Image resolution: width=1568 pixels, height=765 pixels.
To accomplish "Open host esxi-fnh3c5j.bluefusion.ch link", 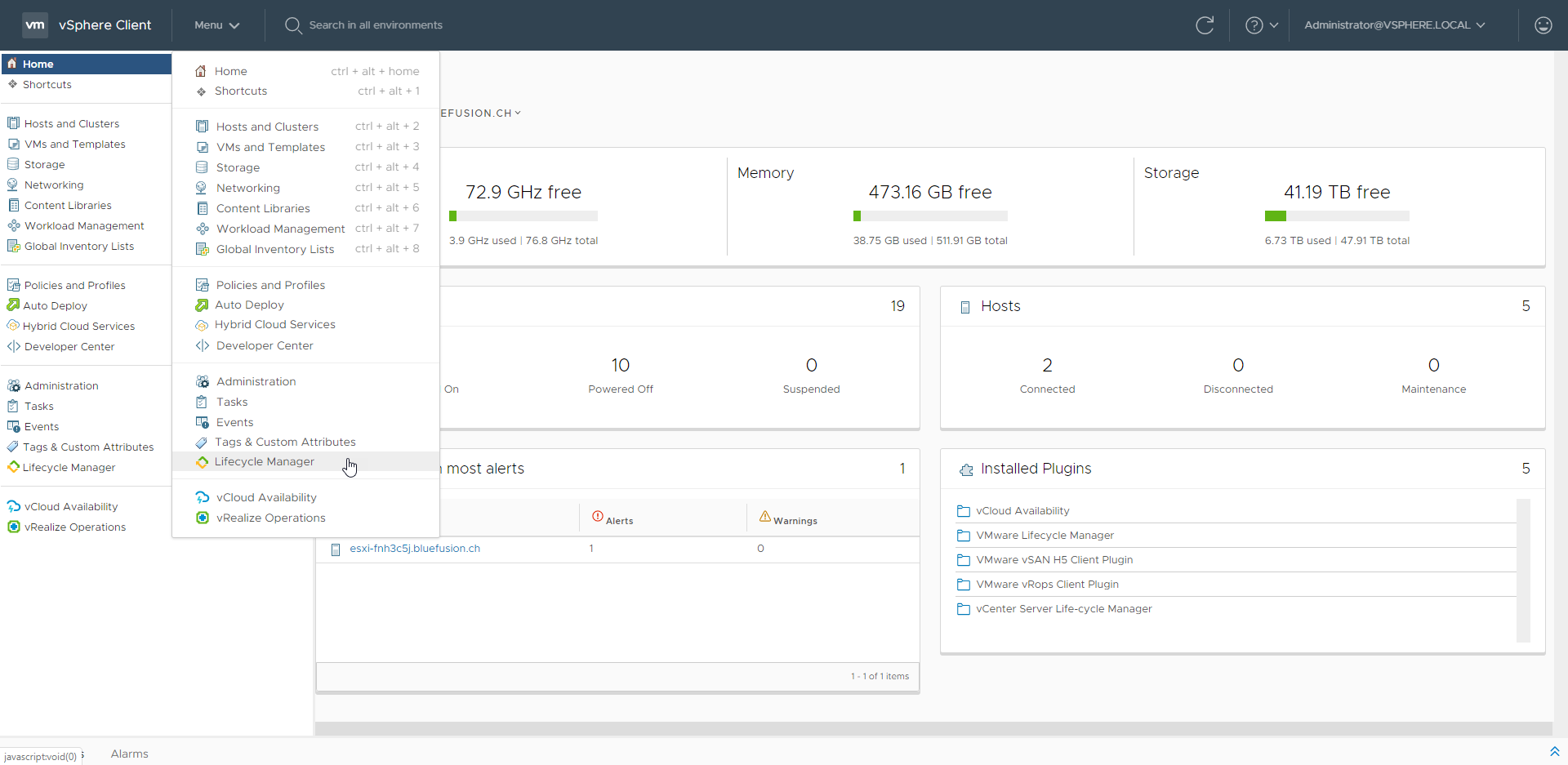I will click(414, 549).
